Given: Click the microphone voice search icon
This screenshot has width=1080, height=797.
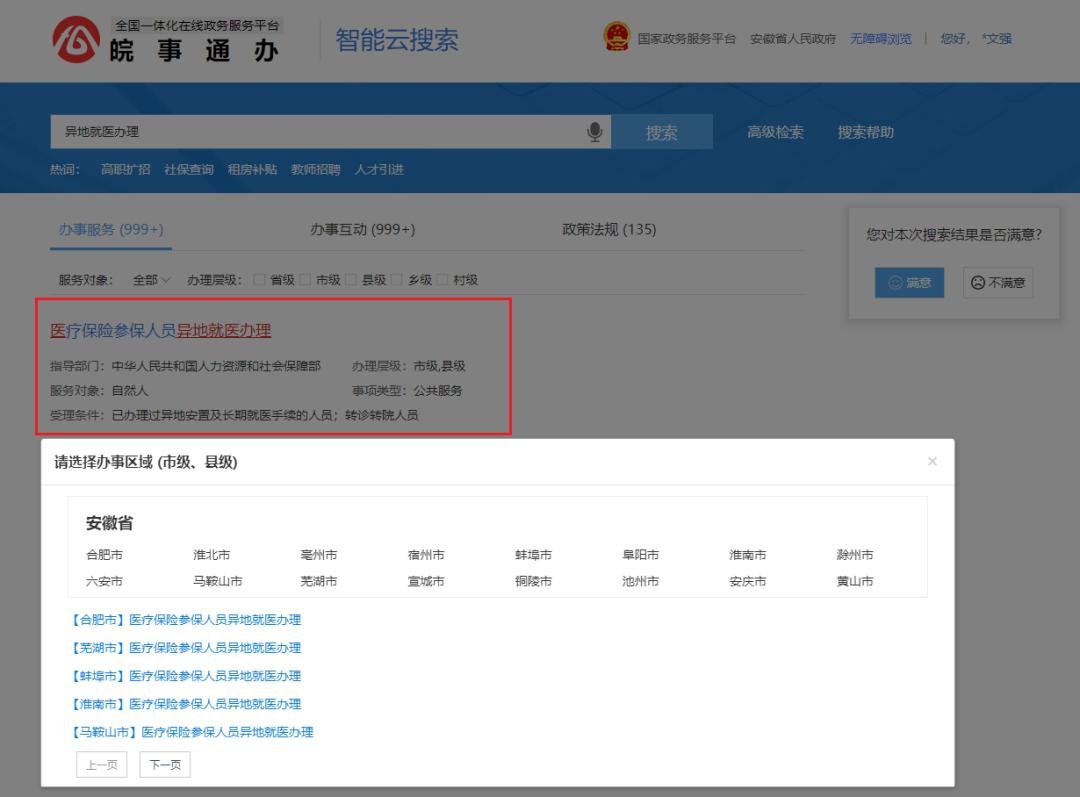Looking at the screenshot, I should [595, 131].
